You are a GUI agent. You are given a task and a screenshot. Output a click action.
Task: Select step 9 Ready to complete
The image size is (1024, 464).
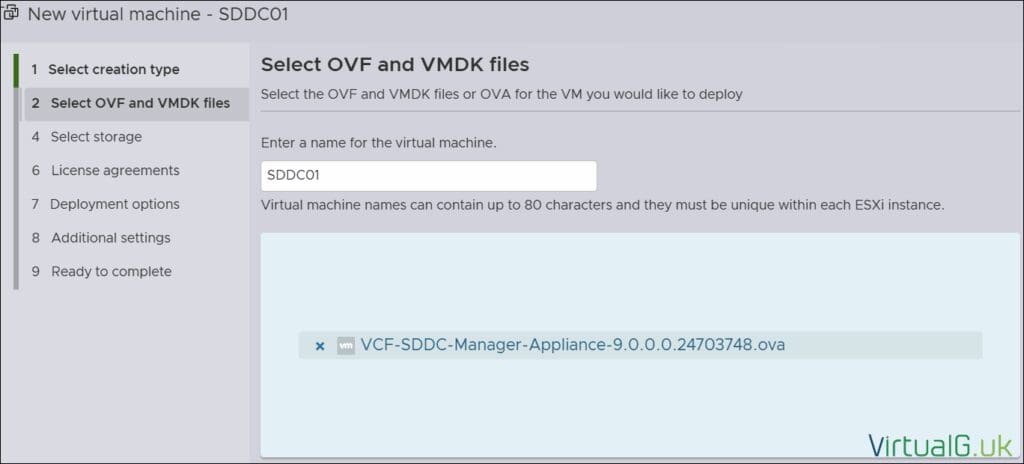pyautogui.click(x=111, y=271)
